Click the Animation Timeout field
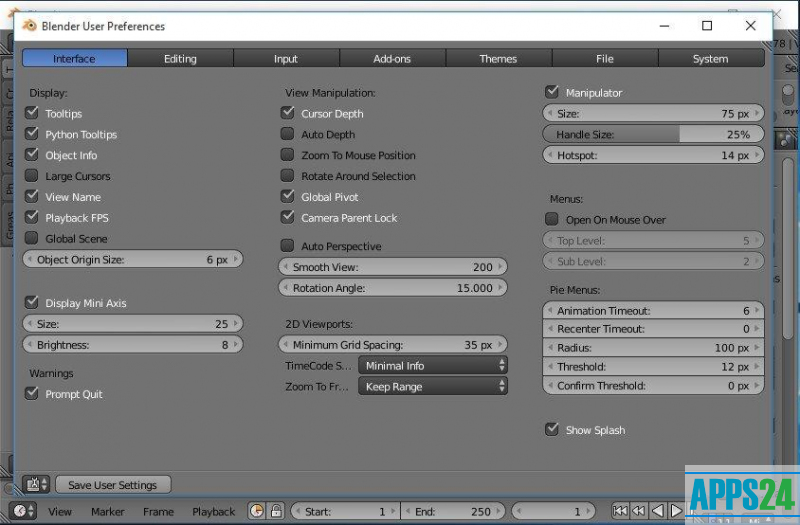 653,310
